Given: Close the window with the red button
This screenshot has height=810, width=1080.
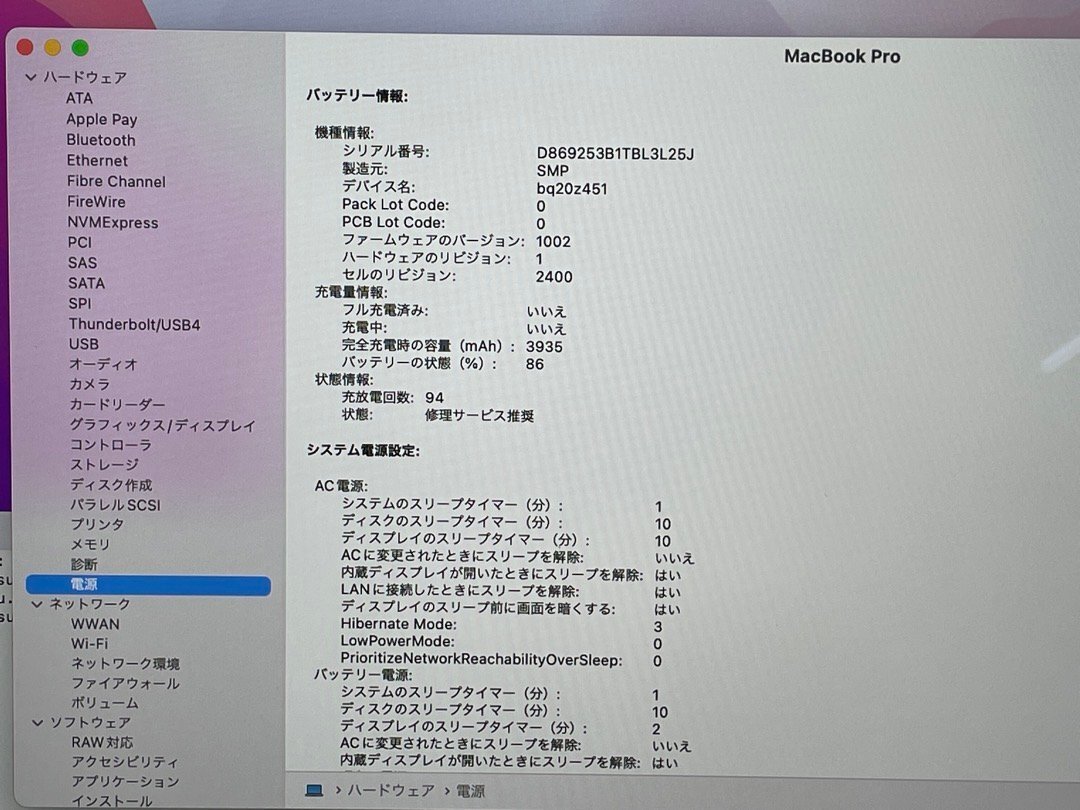Looking at the screenshot, I should point(25,48).
